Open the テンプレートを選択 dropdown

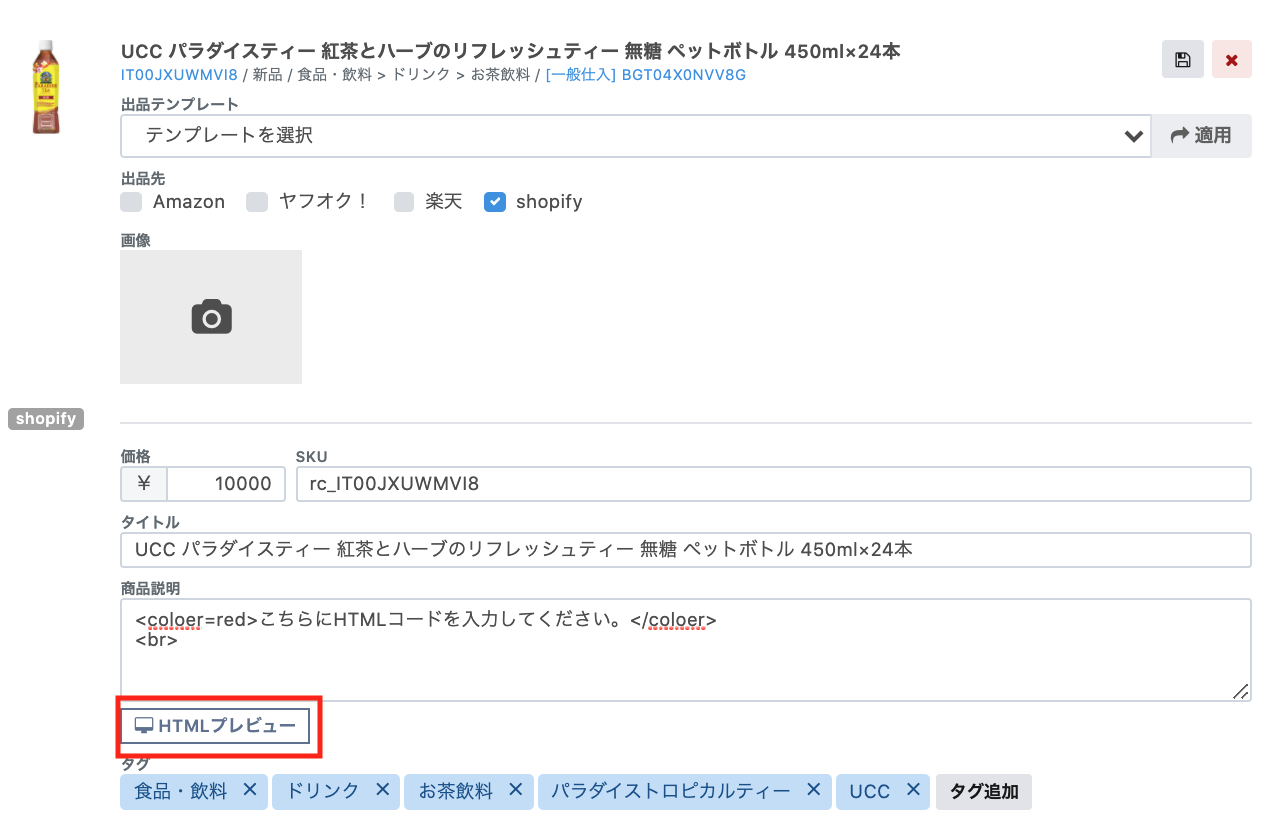(636, 136)
